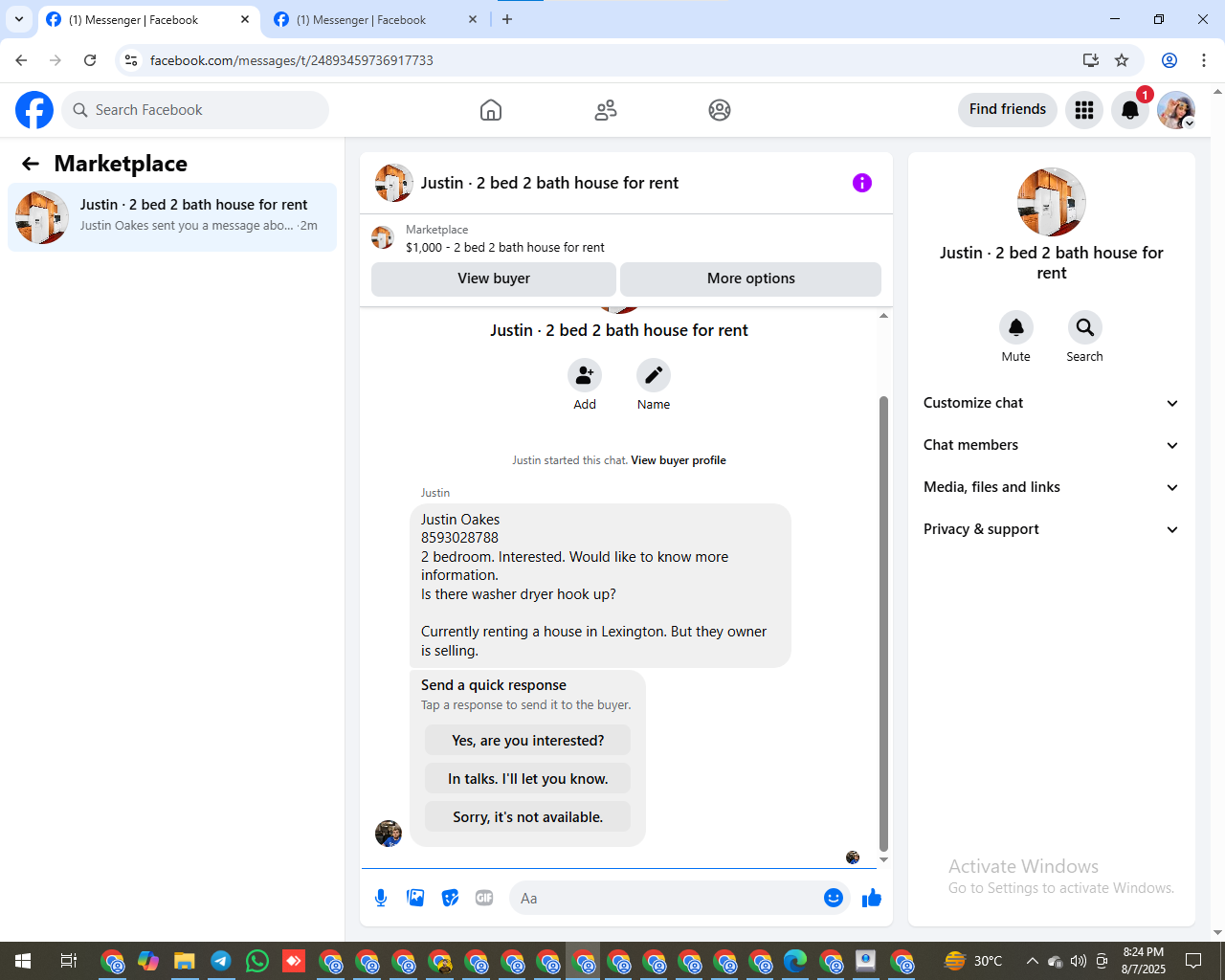The height and width of the screenshot is (980, 1225).
Task: View site information icon beside the URL
Action: tap(131, 60)
